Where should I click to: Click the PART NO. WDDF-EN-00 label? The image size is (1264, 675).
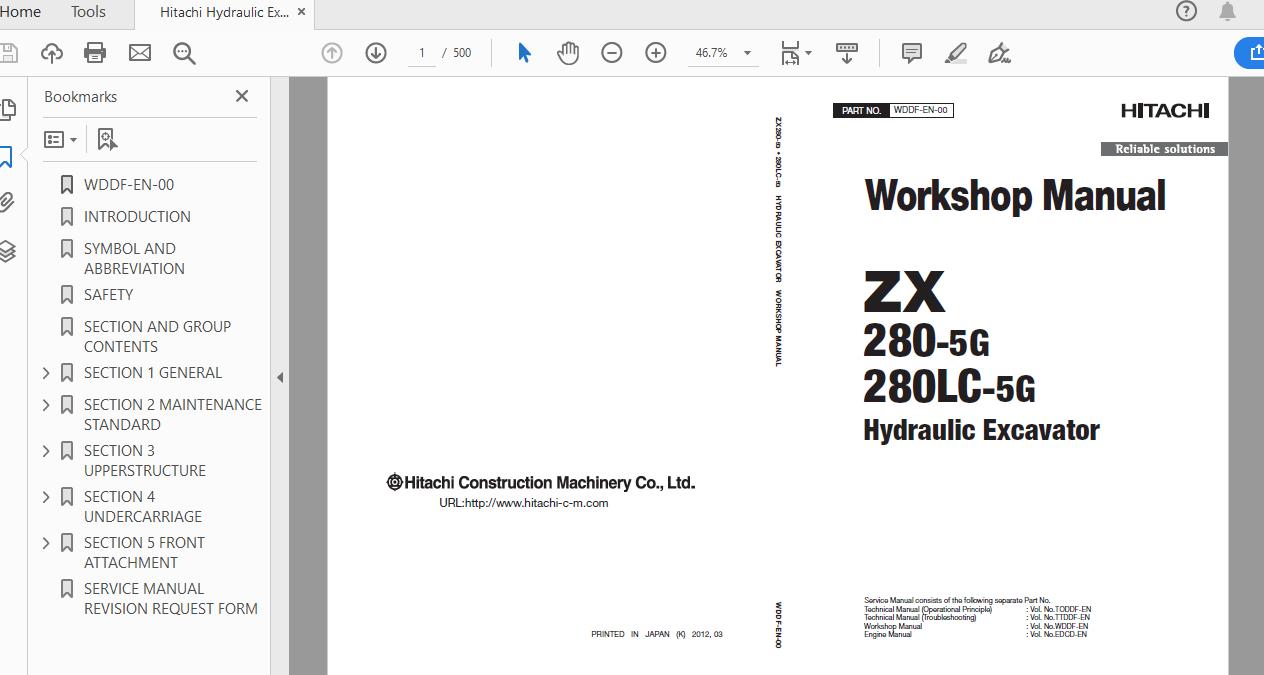(893, 110)
